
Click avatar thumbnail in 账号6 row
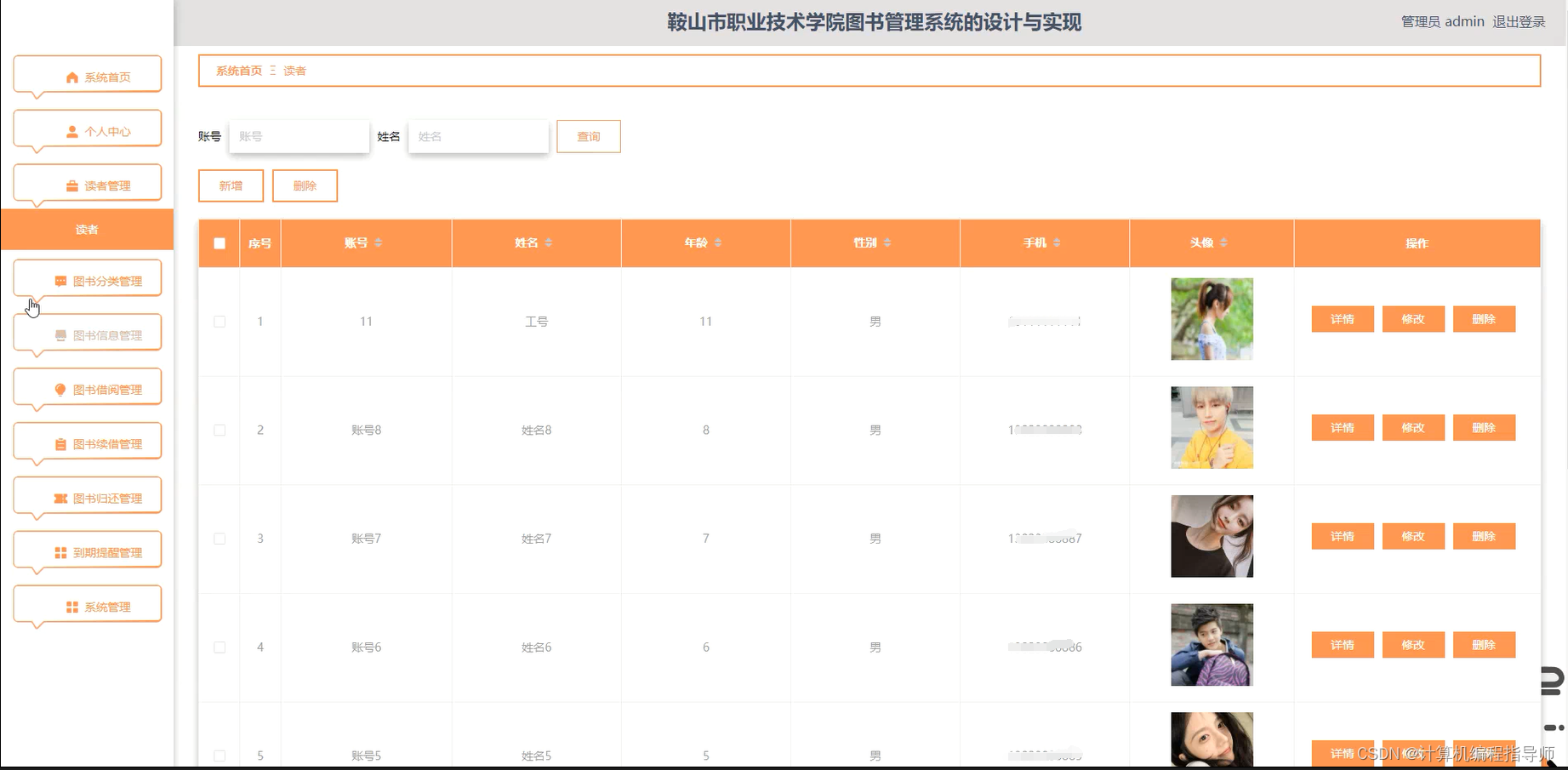click(1212, 645)
